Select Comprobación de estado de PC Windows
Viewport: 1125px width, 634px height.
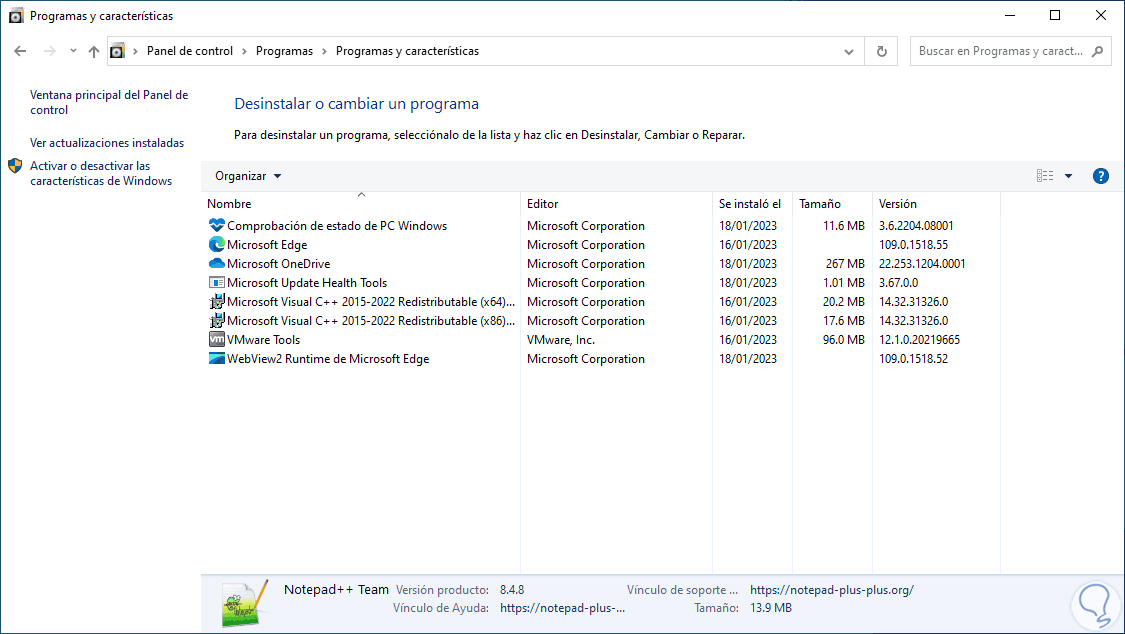[x=337, y=225]
